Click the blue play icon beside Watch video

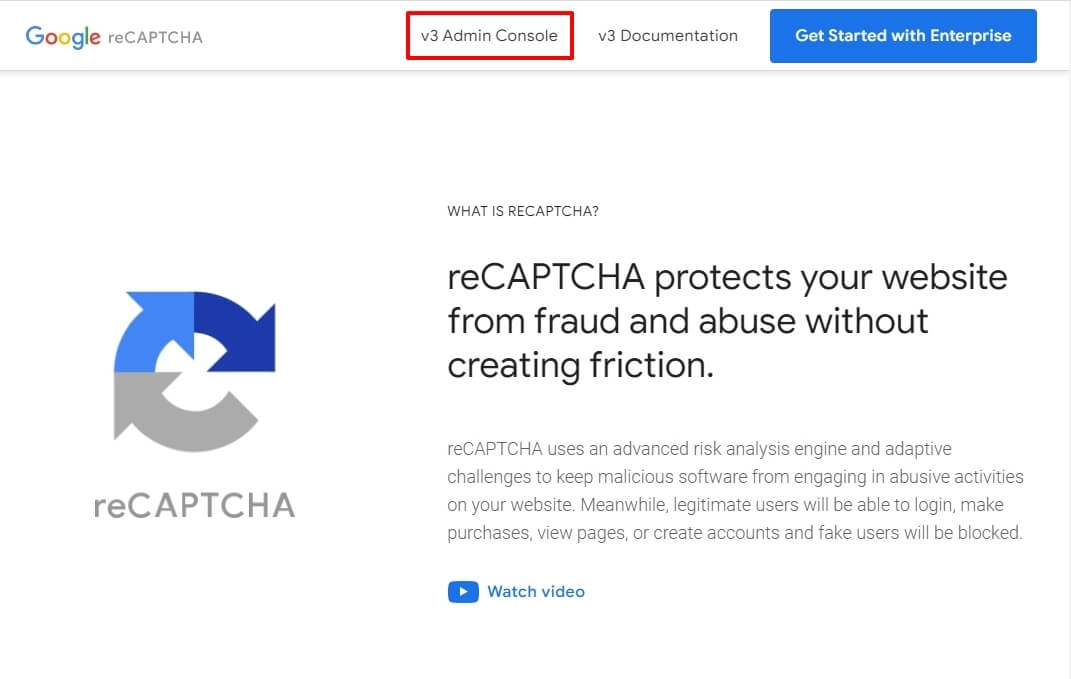(x=463, y=592)
